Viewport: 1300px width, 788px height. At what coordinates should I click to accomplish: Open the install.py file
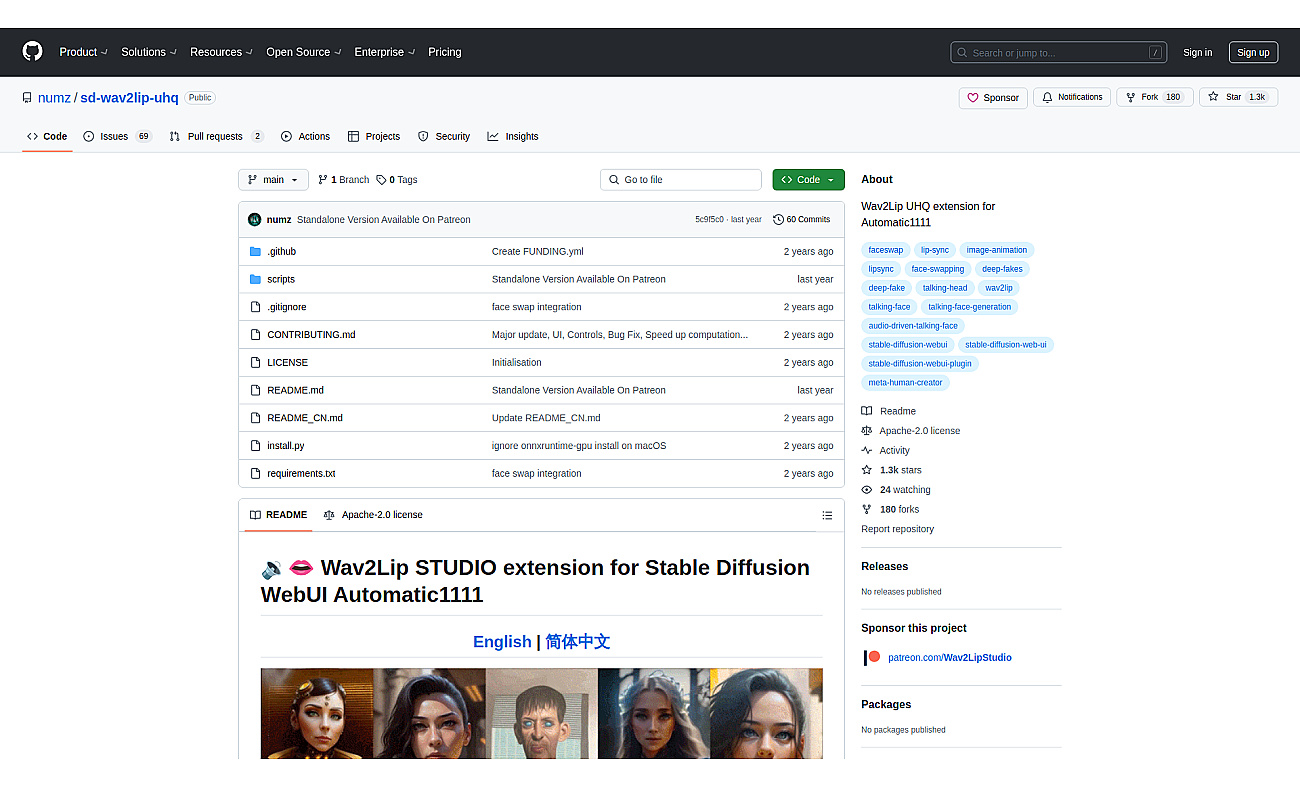(285, 446)
